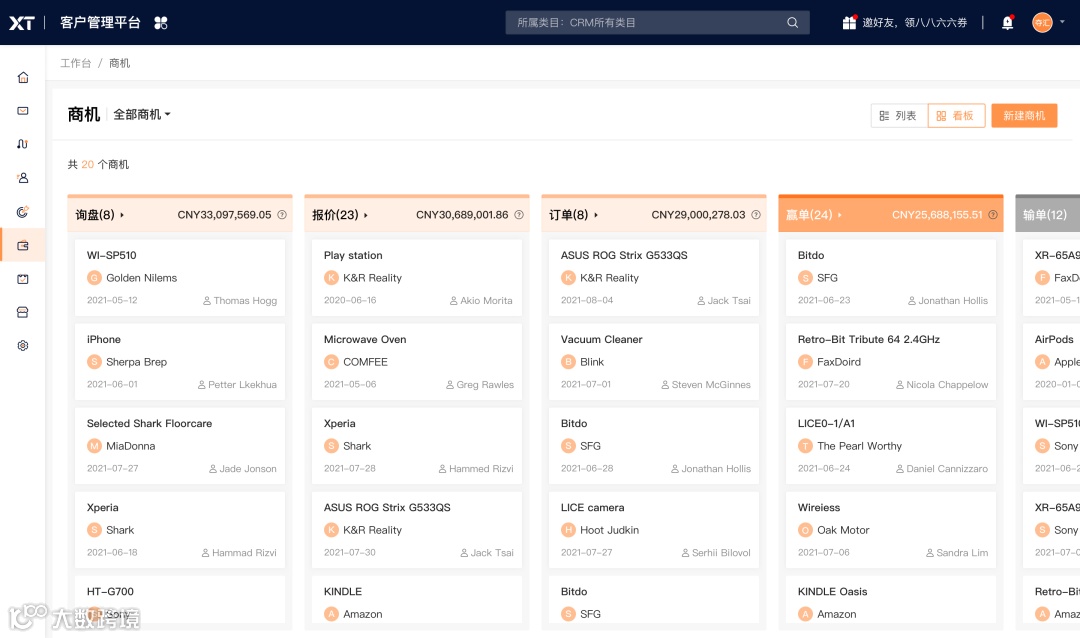
Task: Open the route/leads icon in the sidebar
Action: point(23,144)
